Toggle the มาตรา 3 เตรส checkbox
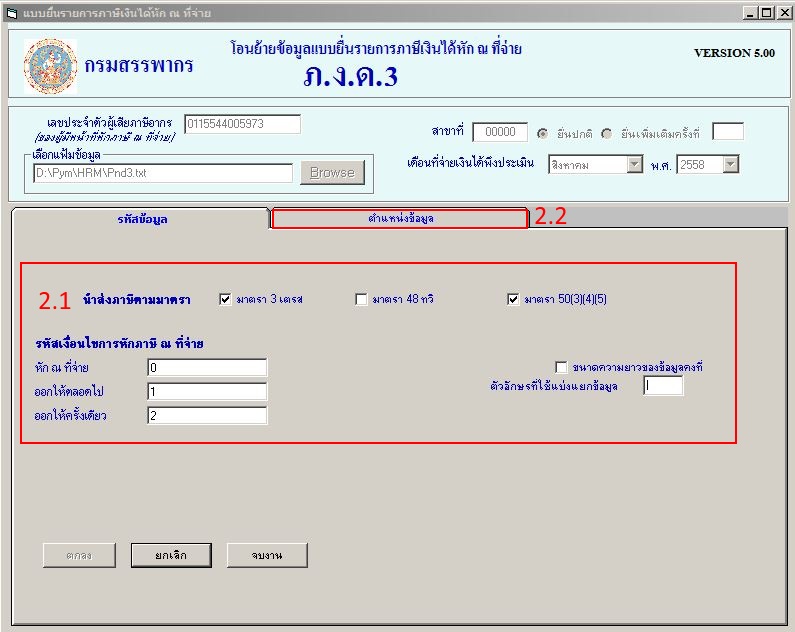 [225, 299]
